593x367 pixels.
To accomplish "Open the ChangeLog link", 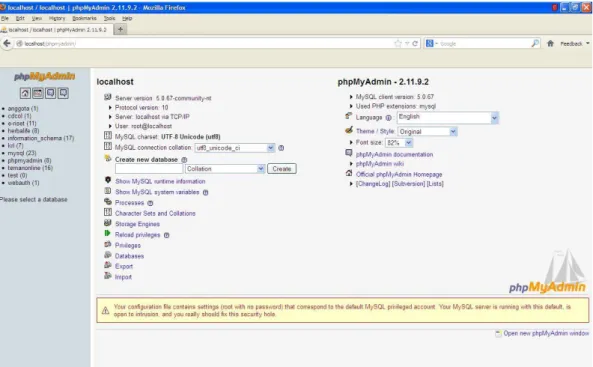I will pyautogui.click(x=373, y=184).
